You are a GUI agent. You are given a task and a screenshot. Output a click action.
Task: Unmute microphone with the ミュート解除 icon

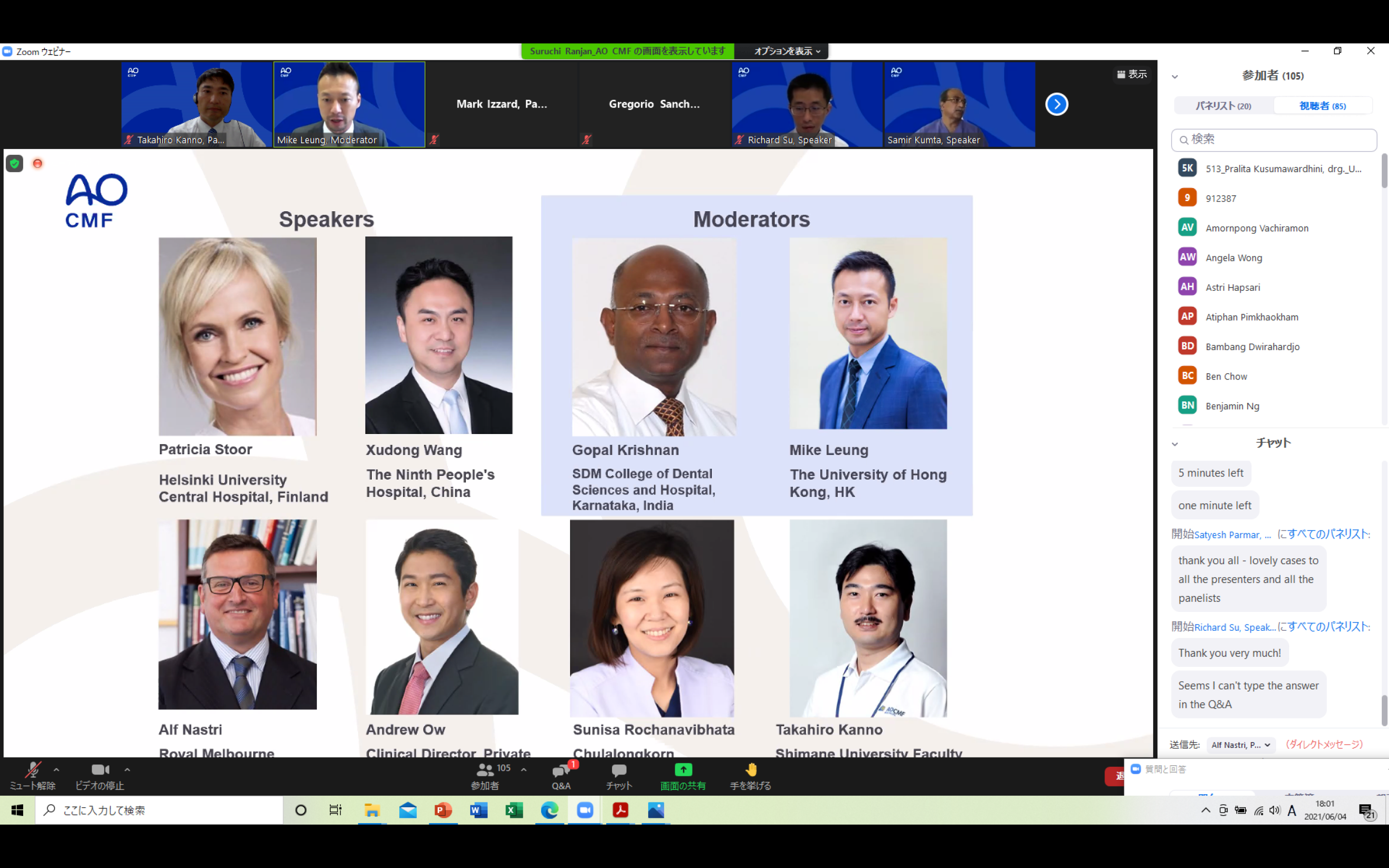point(32,771)
